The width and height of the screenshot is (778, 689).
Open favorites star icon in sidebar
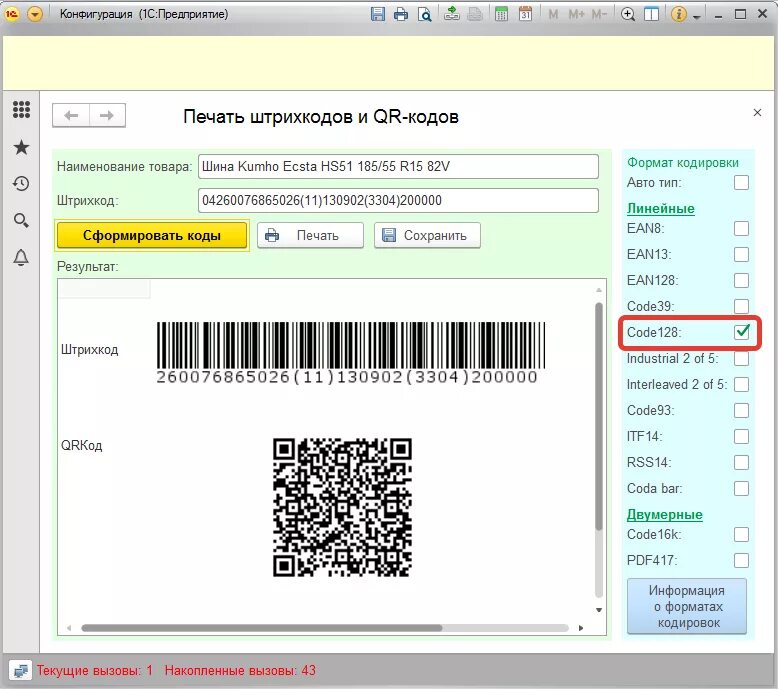(21, 147)
